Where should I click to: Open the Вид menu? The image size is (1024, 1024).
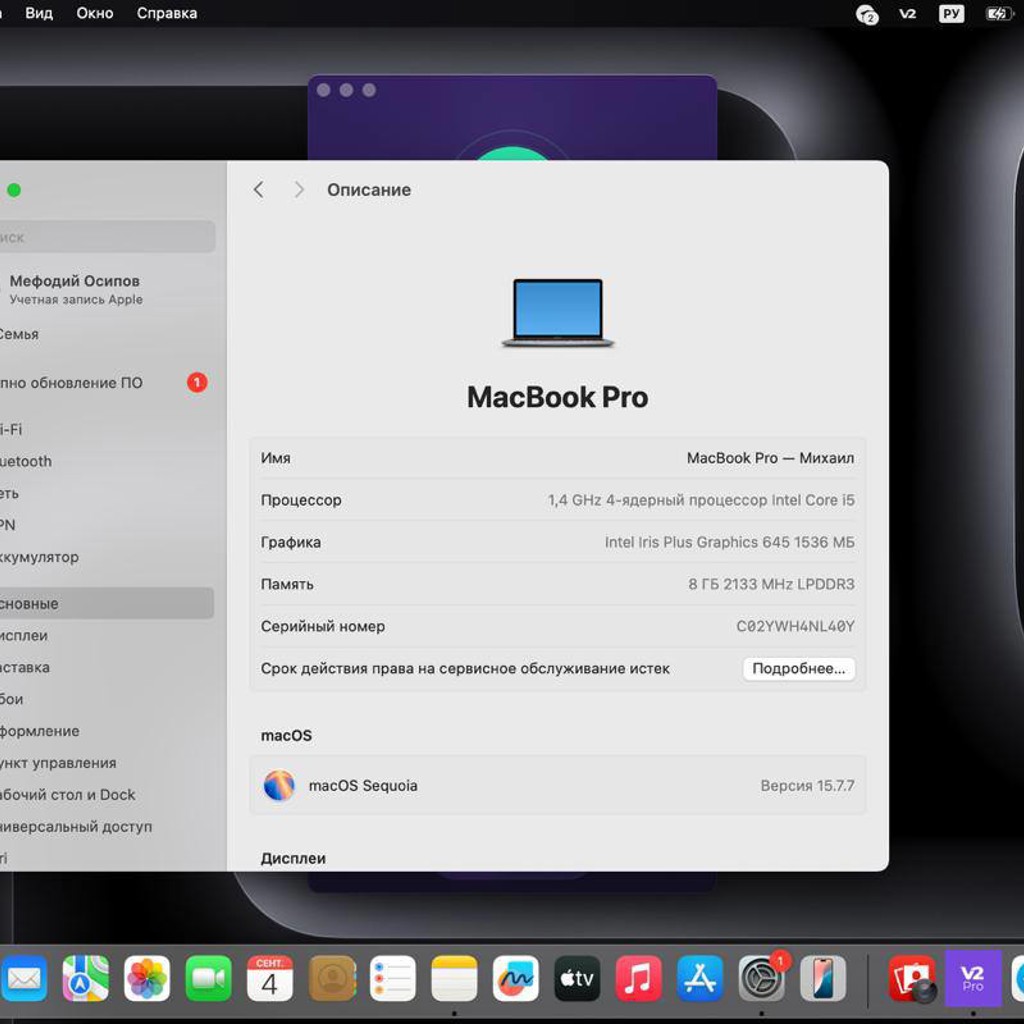coord(39,13)
